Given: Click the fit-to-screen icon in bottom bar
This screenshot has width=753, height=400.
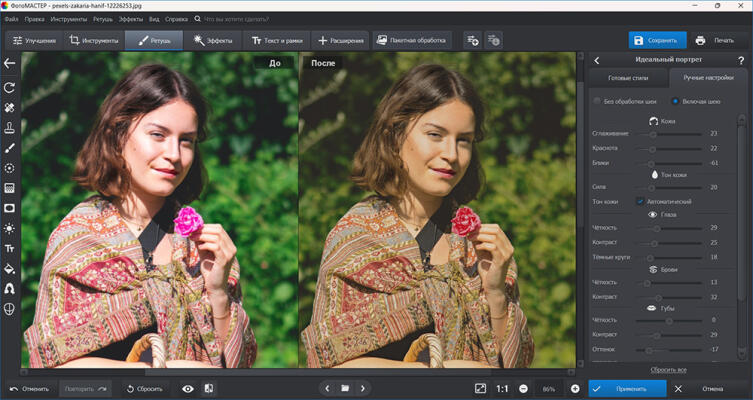Looking at the screenshot, I should click(x=480, y=388).
